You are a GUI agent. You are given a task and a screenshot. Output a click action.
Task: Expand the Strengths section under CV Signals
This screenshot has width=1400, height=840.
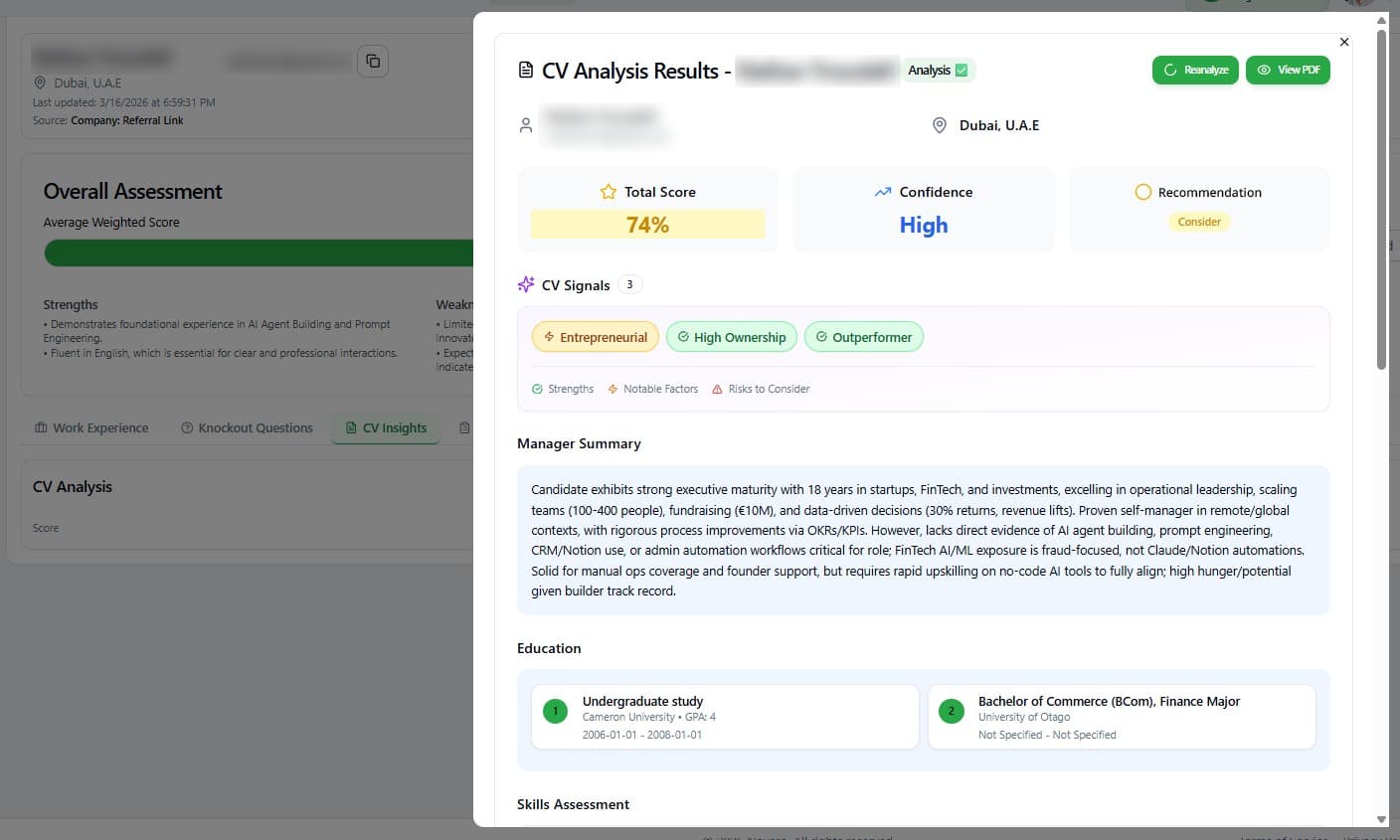563,389
